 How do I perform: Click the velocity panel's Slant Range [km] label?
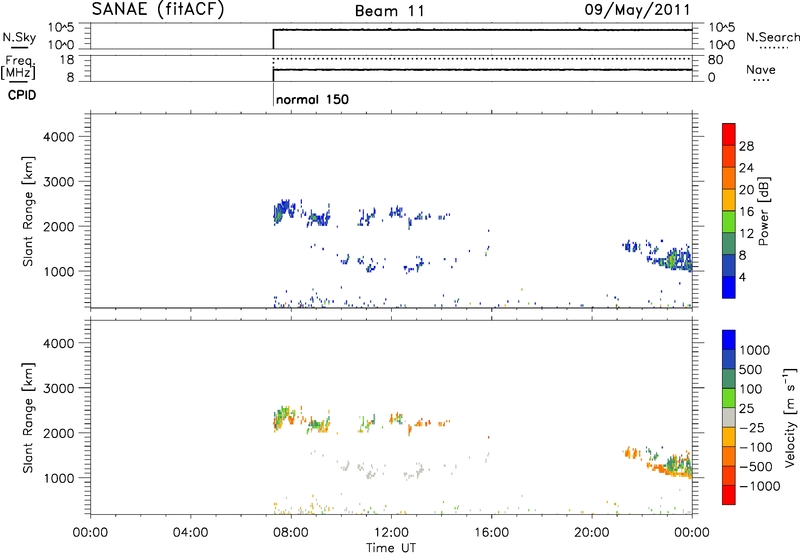(x=28, y=418)
